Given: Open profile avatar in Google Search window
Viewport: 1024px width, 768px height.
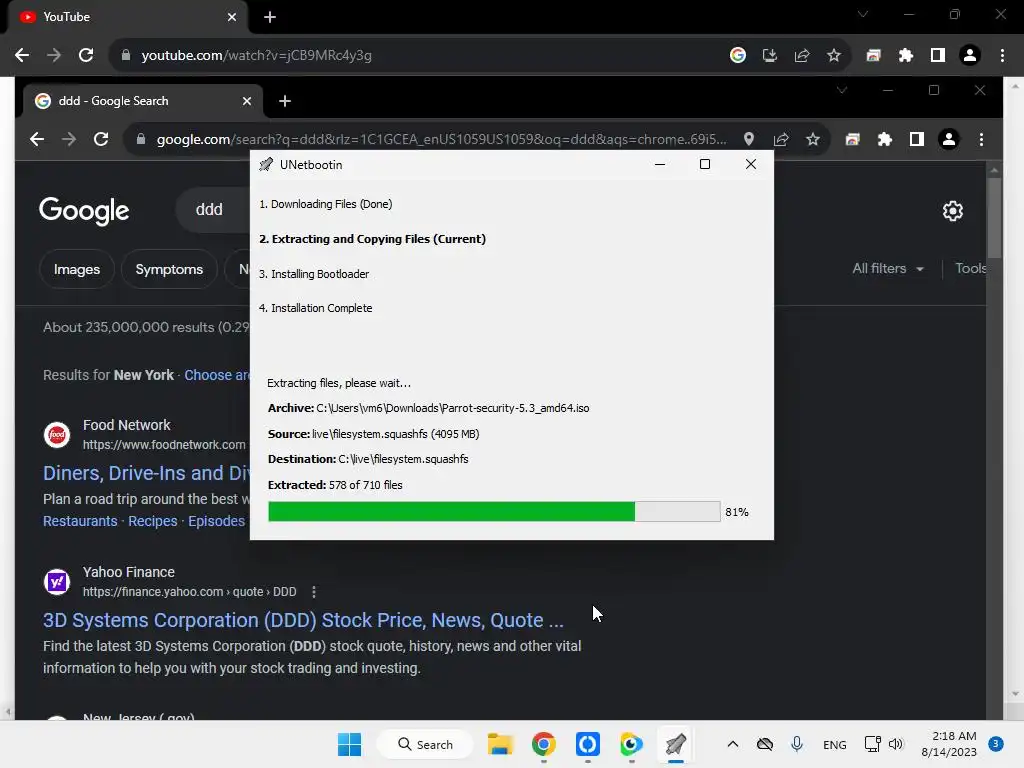Looking at the screenshot, I should (948, 139).
